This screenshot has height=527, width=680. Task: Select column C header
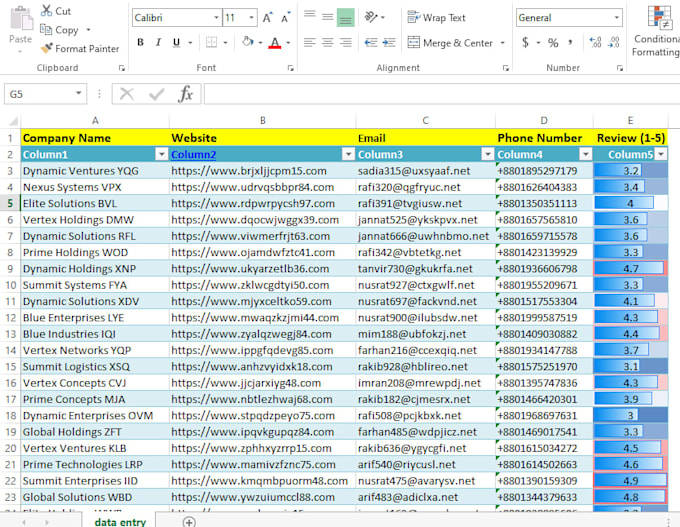425,121
